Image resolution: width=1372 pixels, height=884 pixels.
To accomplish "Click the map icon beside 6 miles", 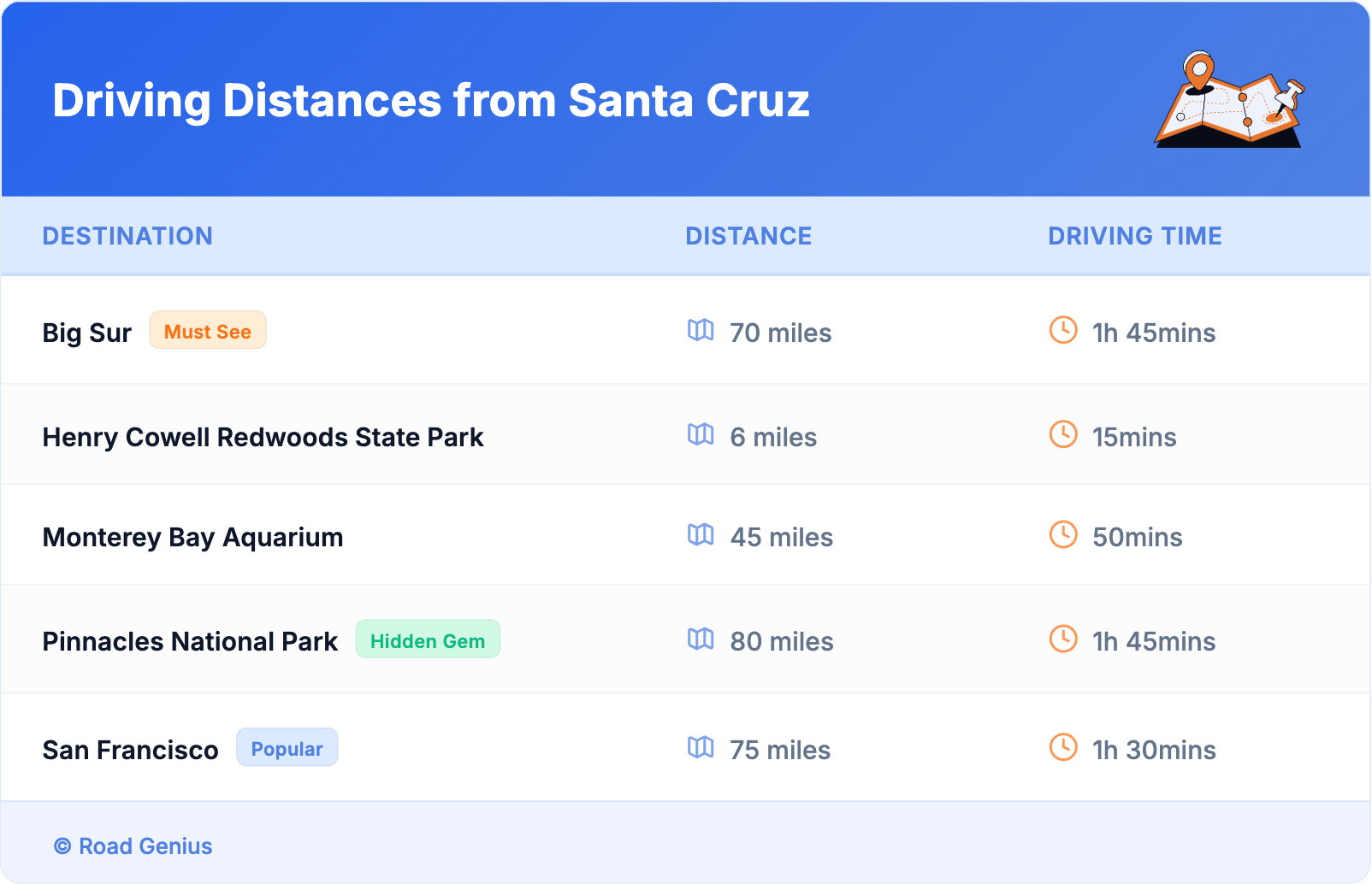I will (x=701, y=434).
